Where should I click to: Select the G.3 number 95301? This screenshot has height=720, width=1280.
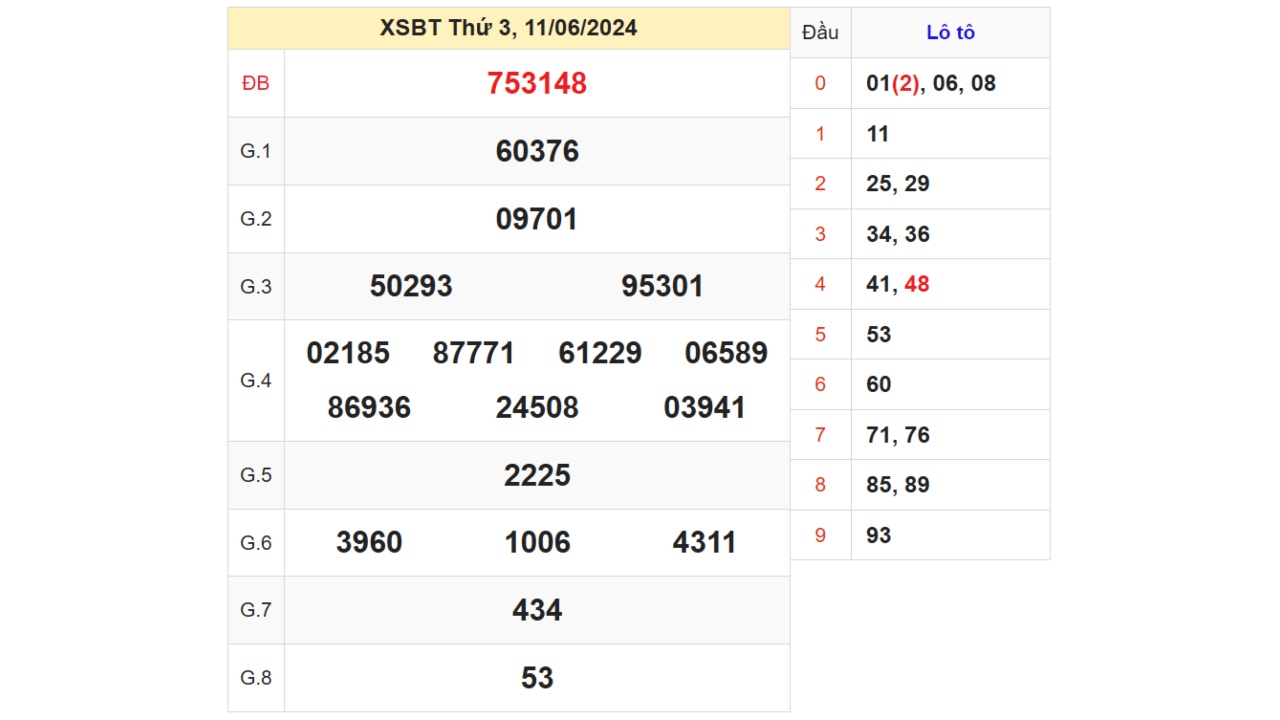tap(662, 286)
